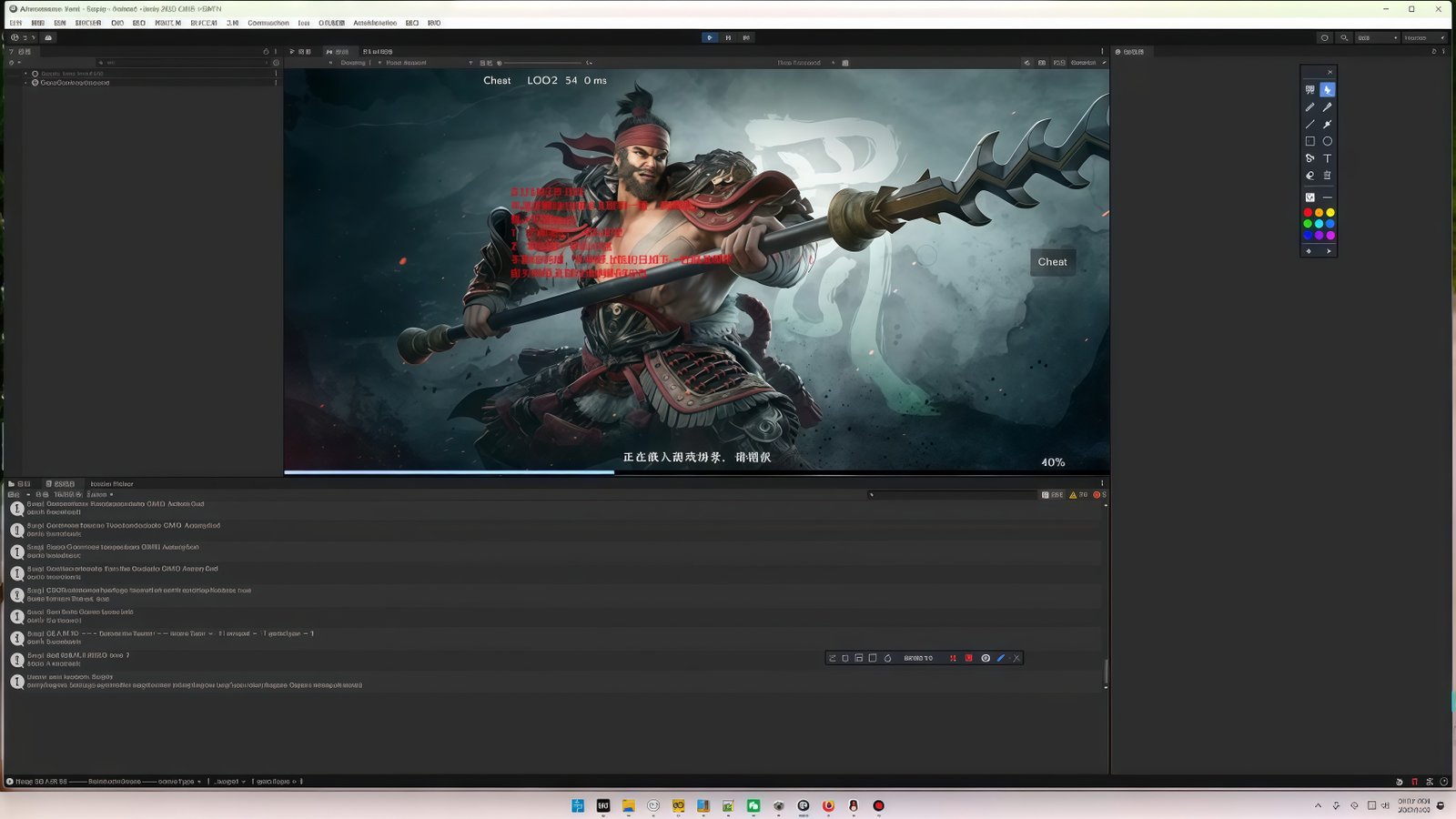Open the Layout dropdown at top right
Screen dimensions: 1456x819
pos(1424,38)
